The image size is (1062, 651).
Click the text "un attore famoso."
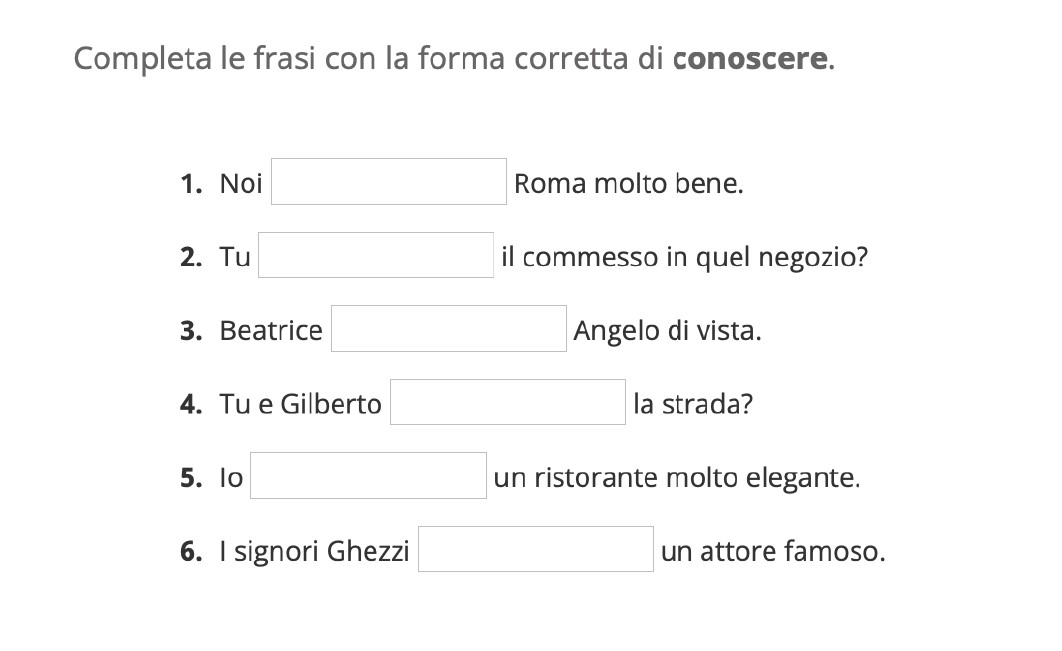(773, 552)
